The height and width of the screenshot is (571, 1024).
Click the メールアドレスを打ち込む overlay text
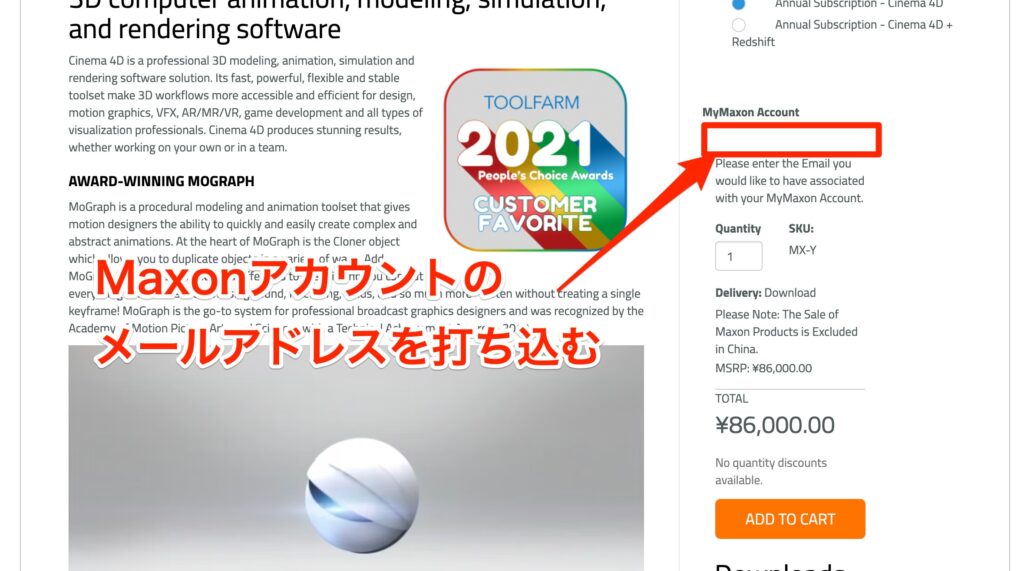coord(347,346)
